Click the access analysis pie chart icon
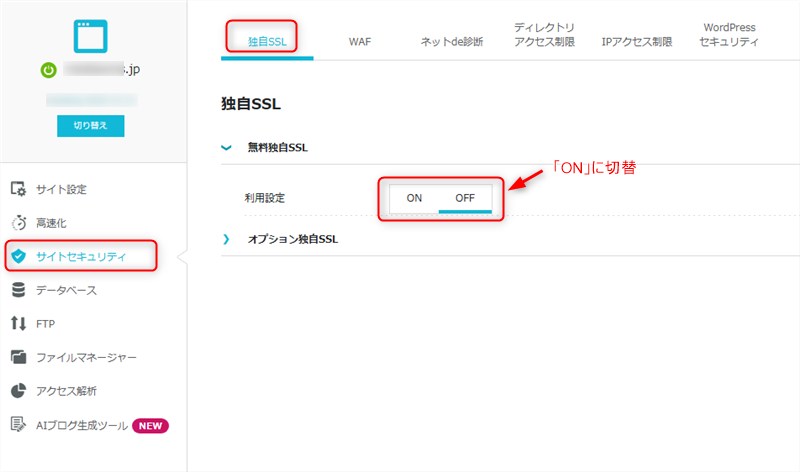The width and height of the screenshot is (800, 472). coord(18,390)
